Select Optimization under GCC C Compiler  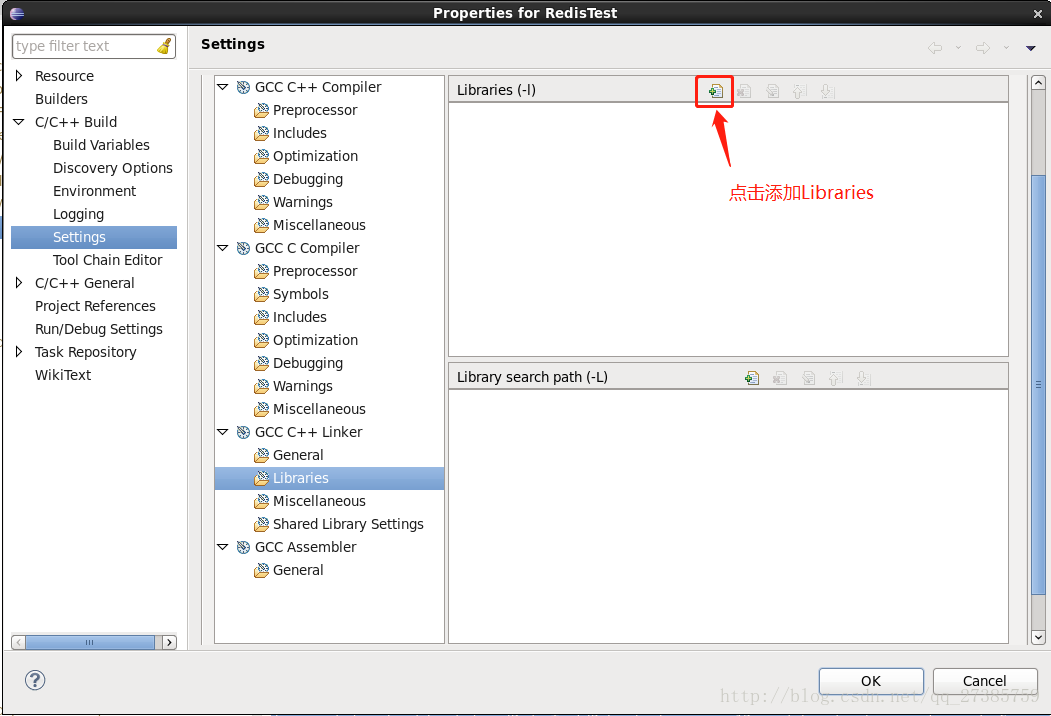click(x=315, y=341)
